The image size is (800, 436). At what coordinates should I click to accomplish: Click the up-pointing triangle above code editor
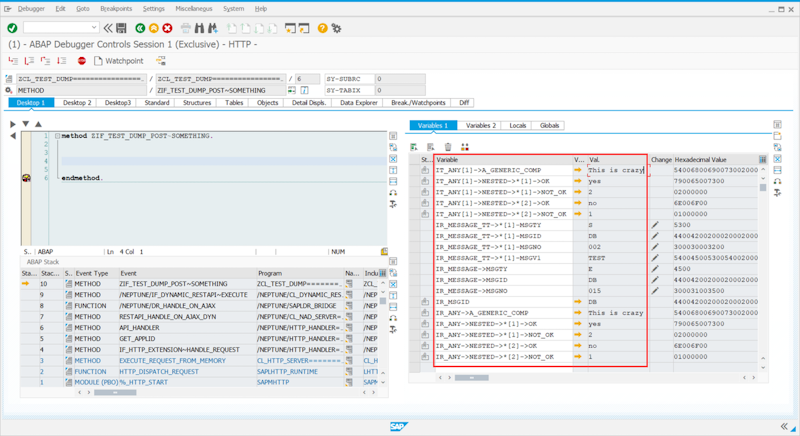pos(38,124)
